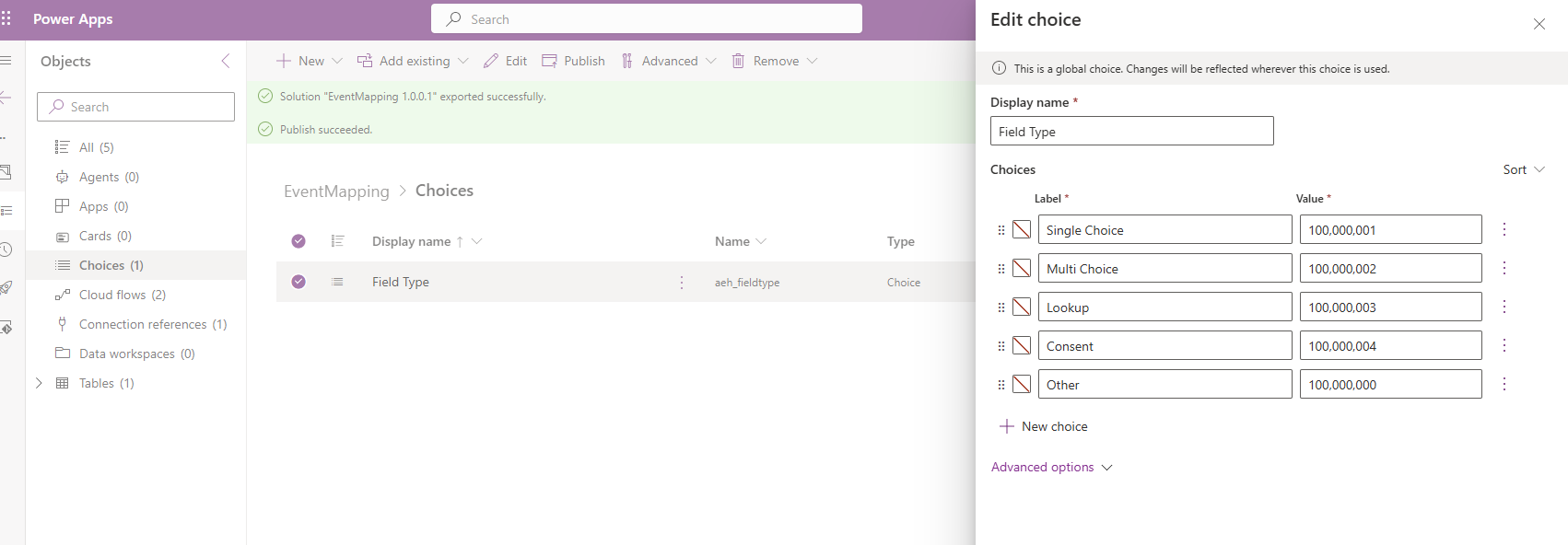Pick a color for Consent choice

point(1022,345)
